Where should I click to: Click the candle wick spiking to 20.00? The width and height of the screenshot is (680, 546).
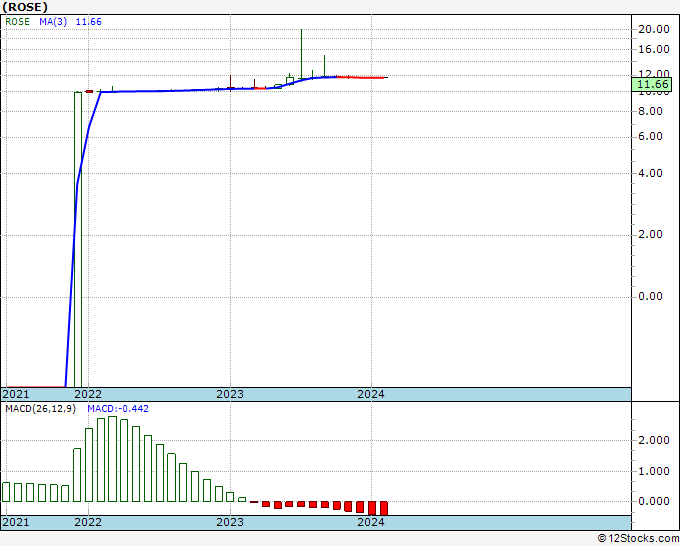pos(301,54)
